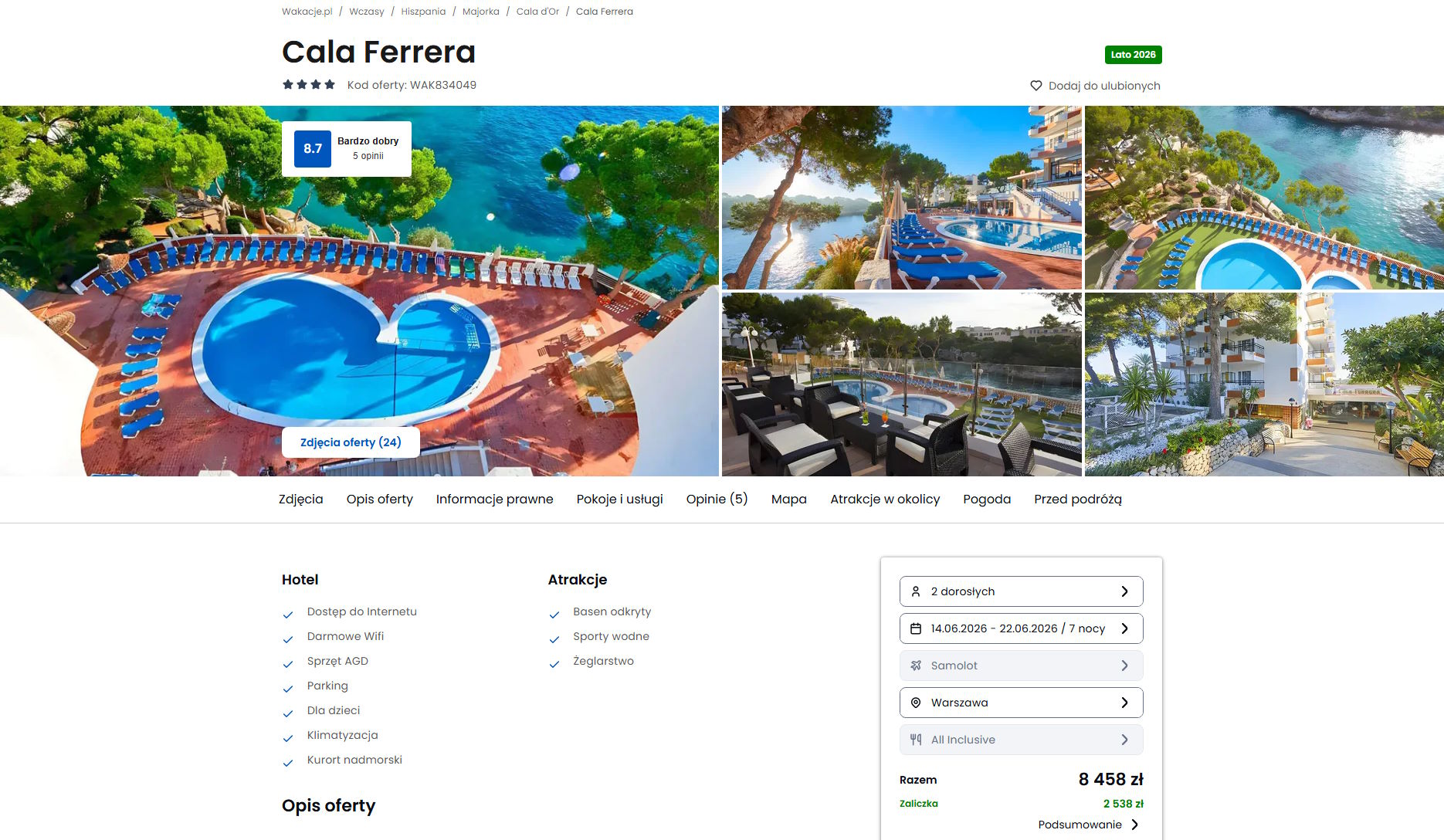Viewport: 1444px width, 840px height.
Task: Click the location pin icon beside Warszawa
Action: (916, 703)
